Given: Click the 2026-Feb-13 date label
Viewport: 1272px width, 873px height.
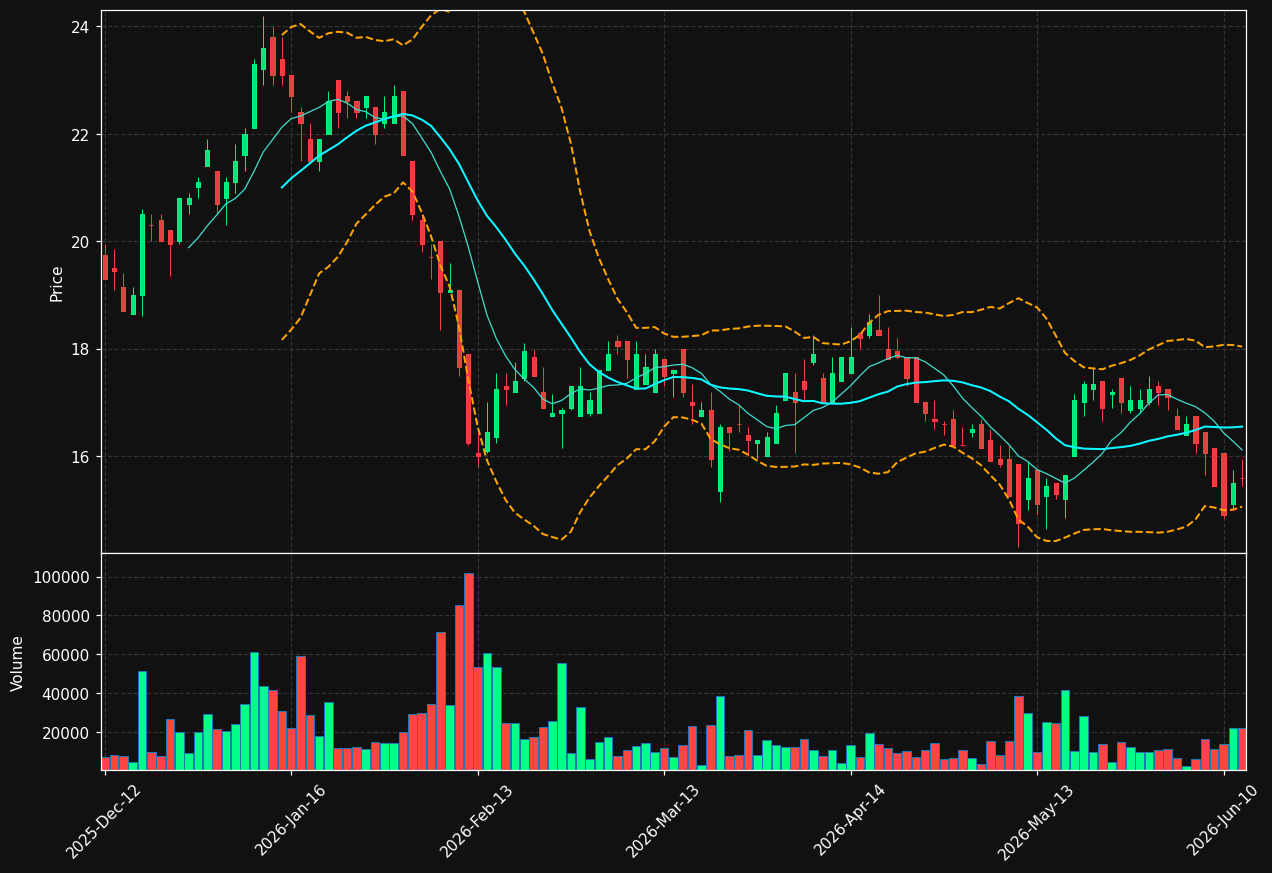Looking at the screenshot, I should (x=477, y=821).
